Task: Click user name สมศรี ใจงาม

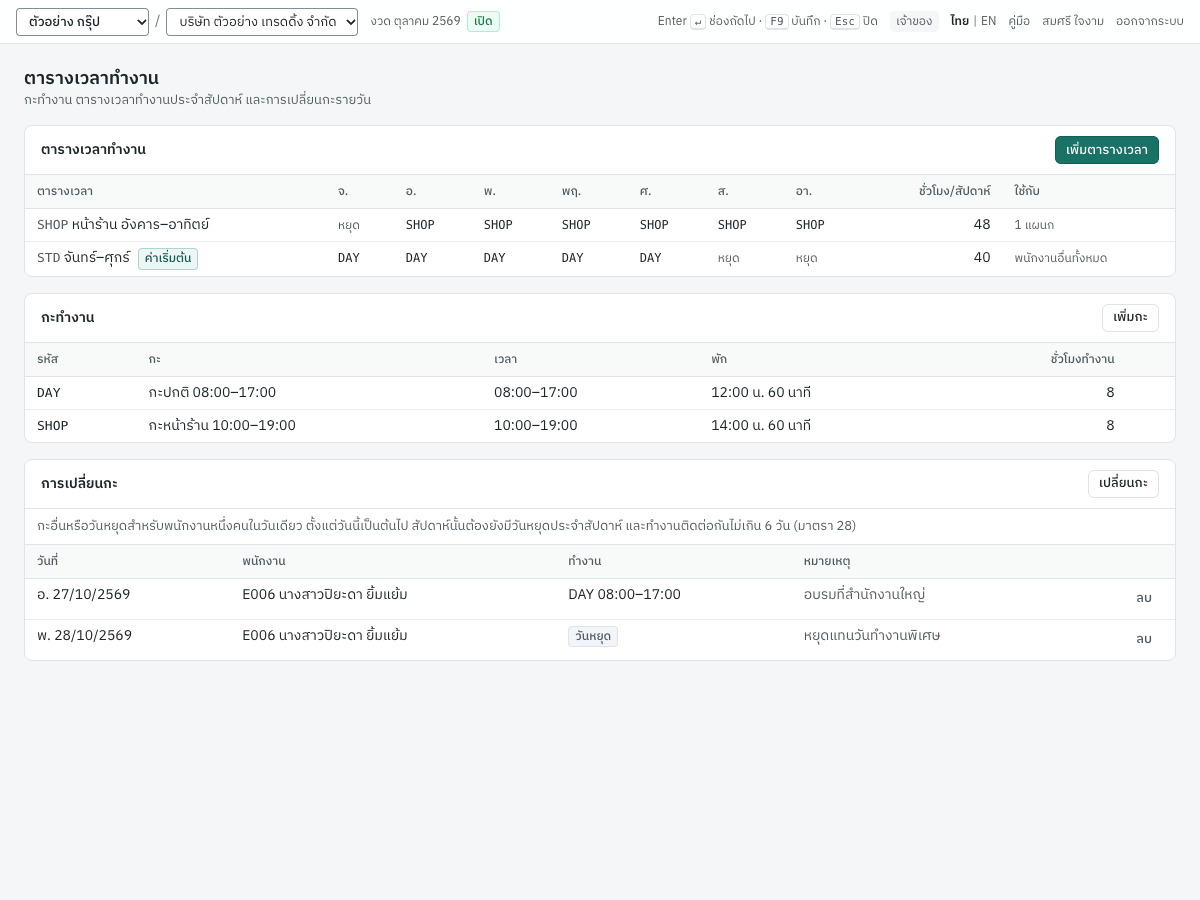Action: [1073, 21]
